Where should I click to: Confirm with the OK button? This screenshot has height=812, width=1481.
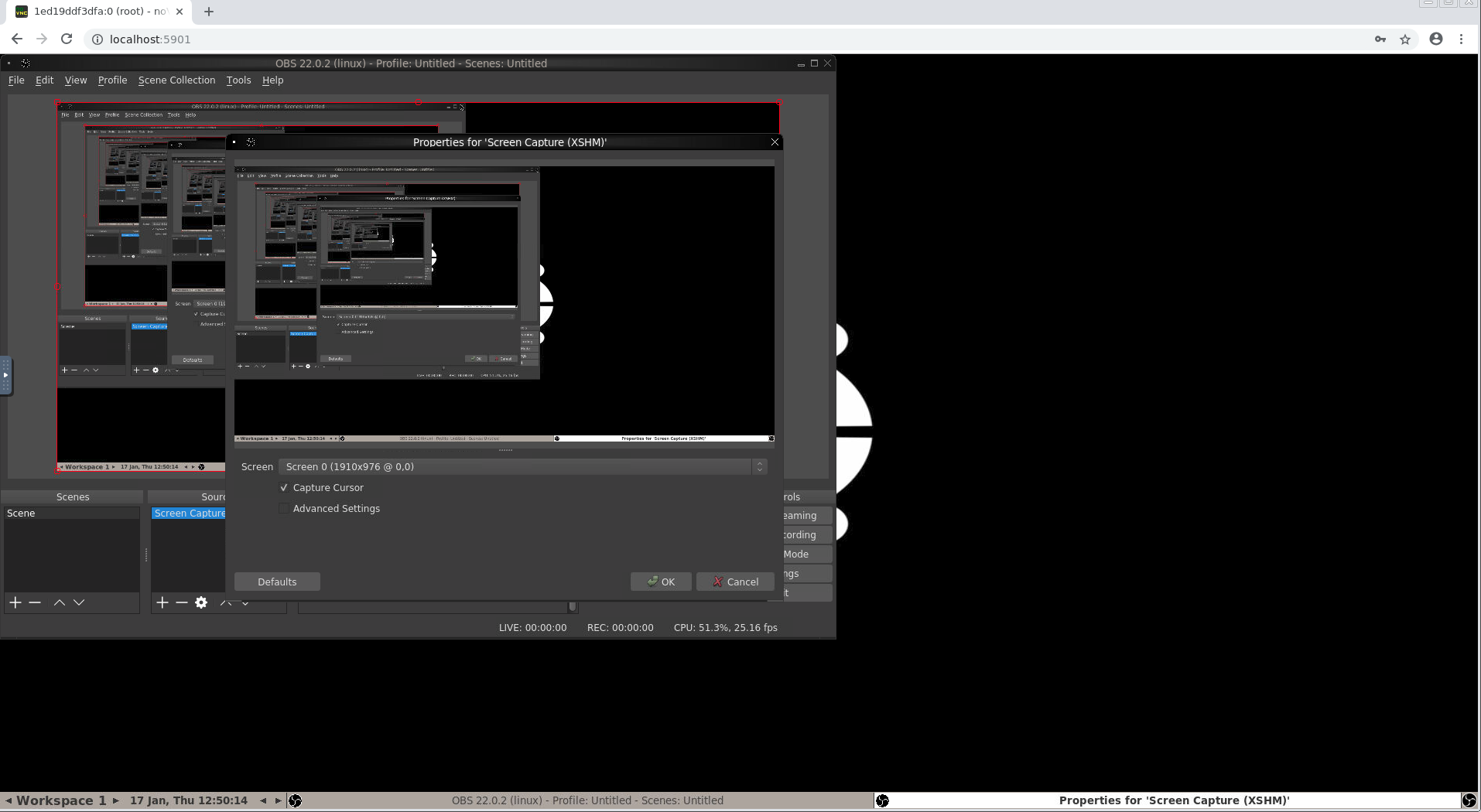pos(661,582)
